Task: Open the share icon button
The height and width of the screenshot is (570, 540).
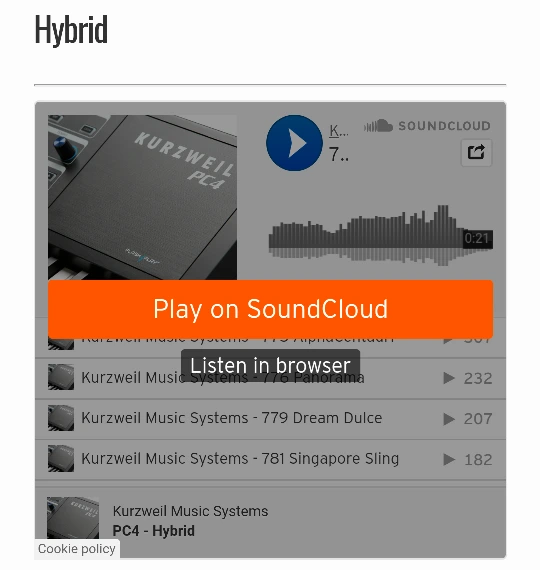Action: click(x=476, y=152)
